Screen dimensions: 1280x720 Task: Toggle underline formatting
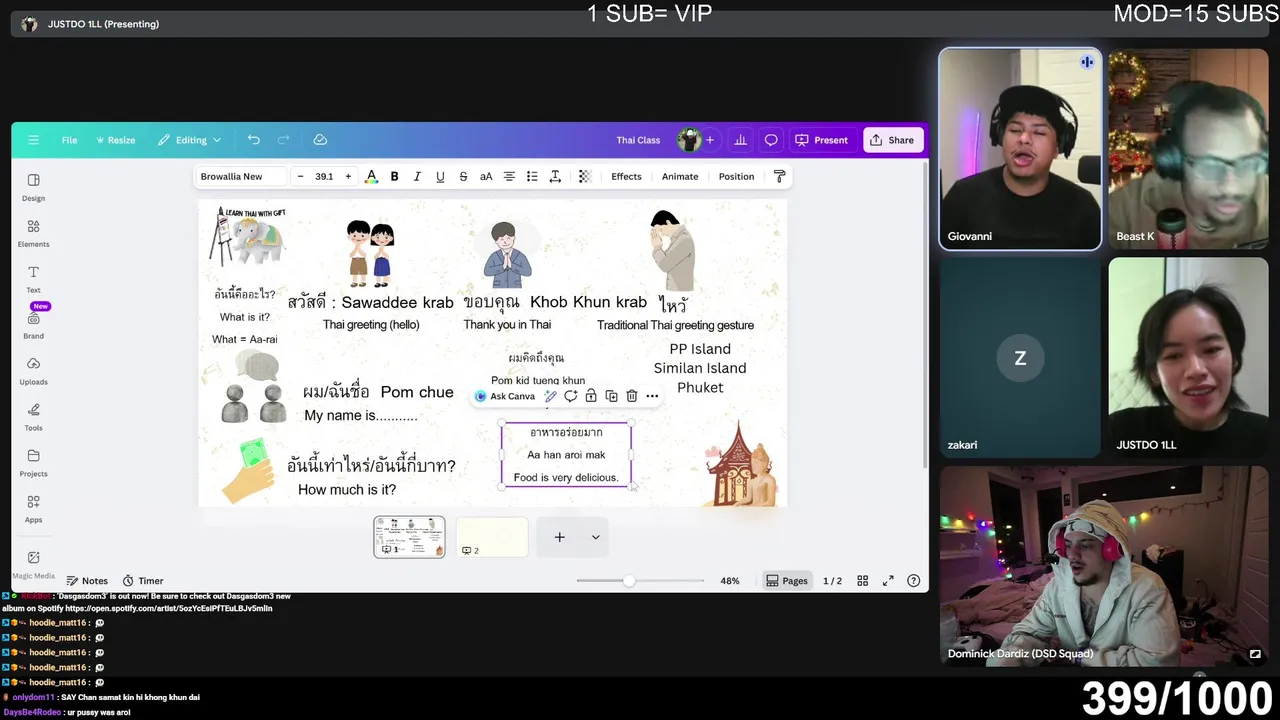440,176
